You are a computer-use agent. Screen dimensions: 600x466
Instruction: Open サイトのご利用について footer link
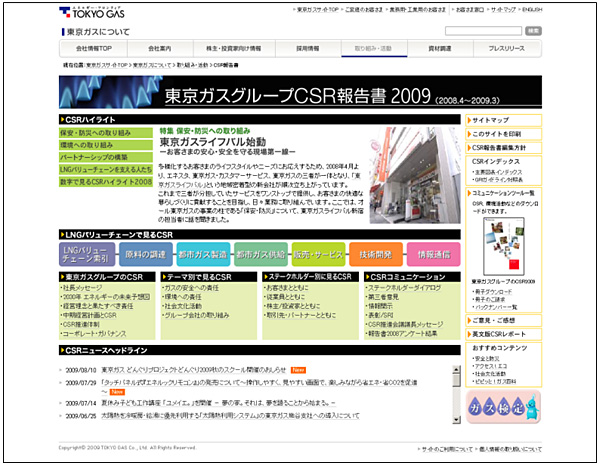tap(447, 449)
